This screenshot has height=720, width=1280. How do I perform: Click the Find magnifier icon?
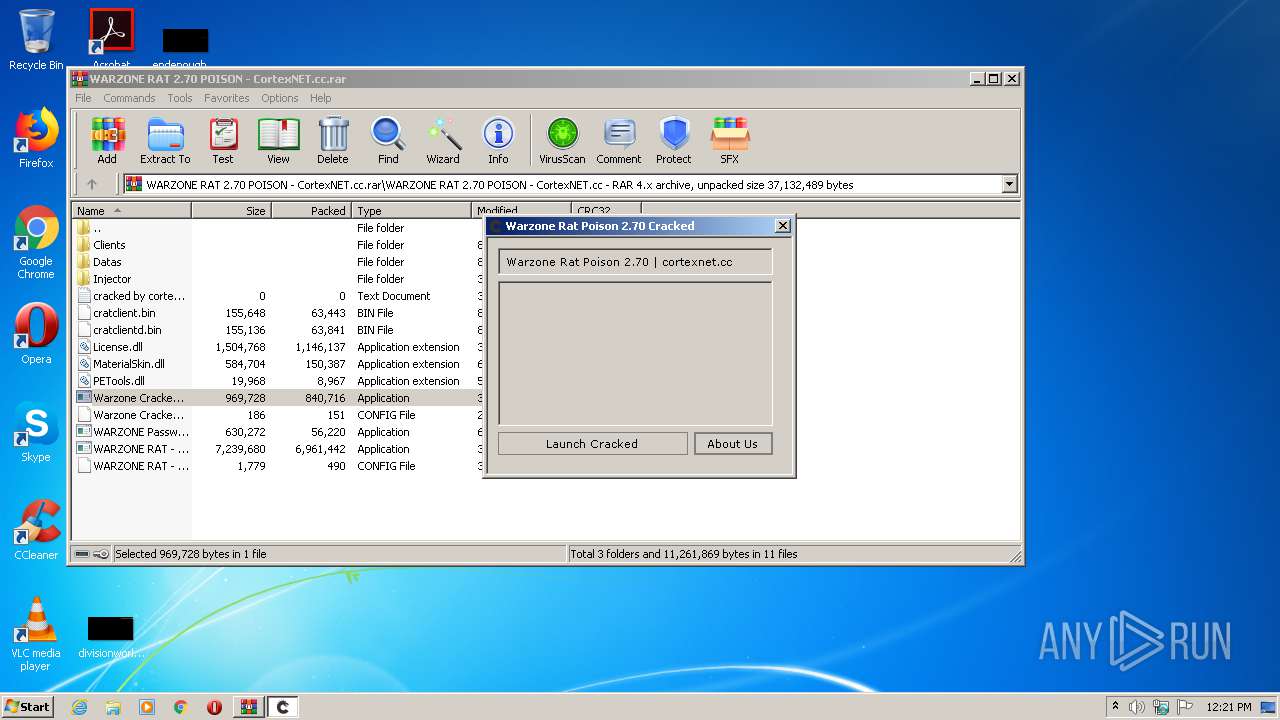pos(388,140)
